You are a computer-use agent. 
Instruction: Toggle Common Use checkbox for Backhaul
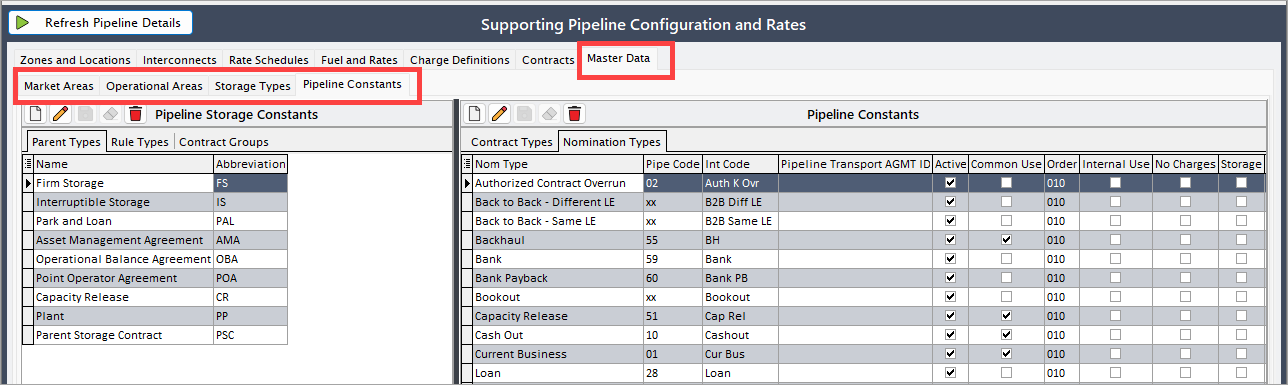pos(1007,240)
